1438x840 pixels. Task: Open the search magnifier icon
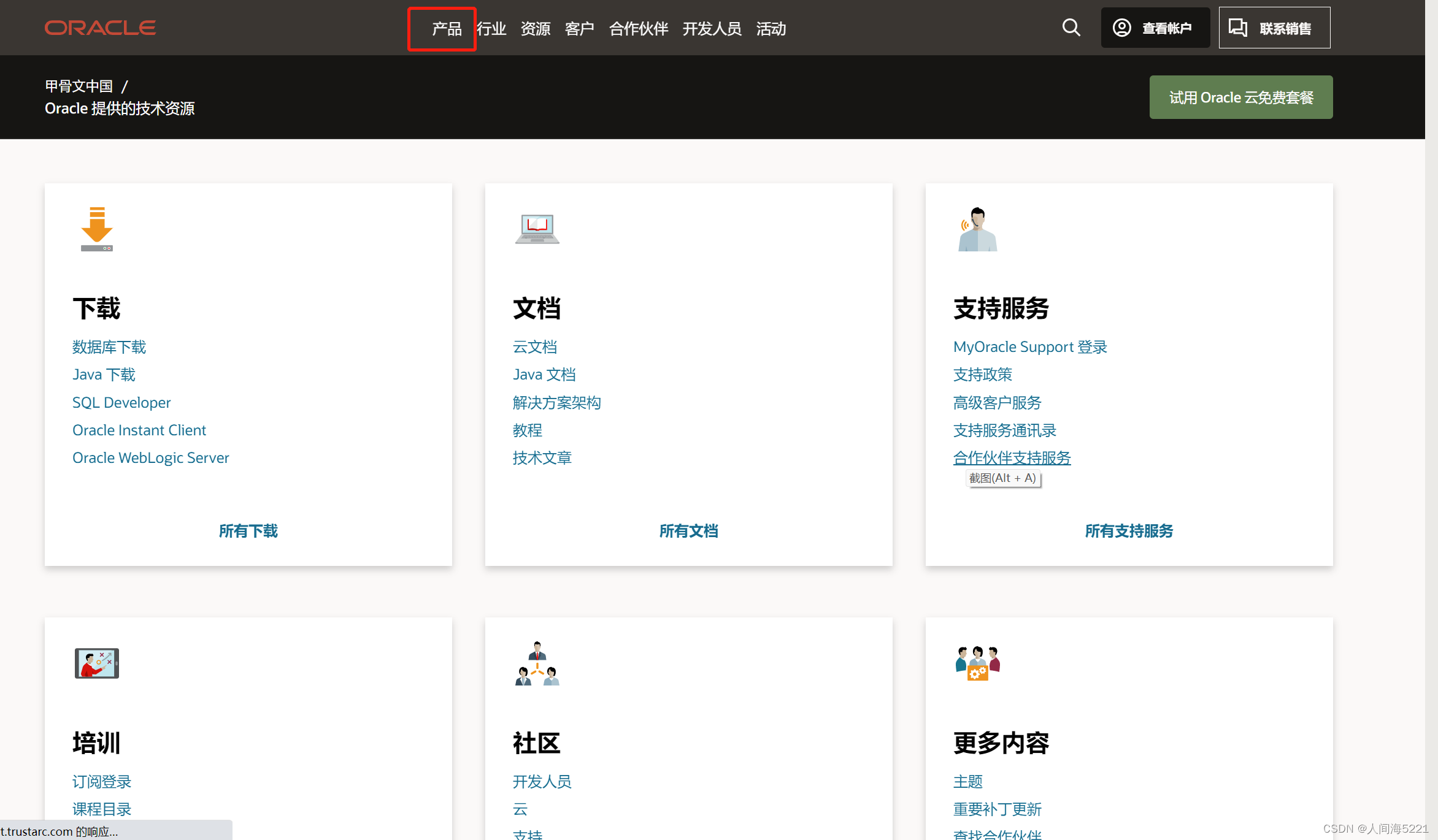coord(1071,28)
